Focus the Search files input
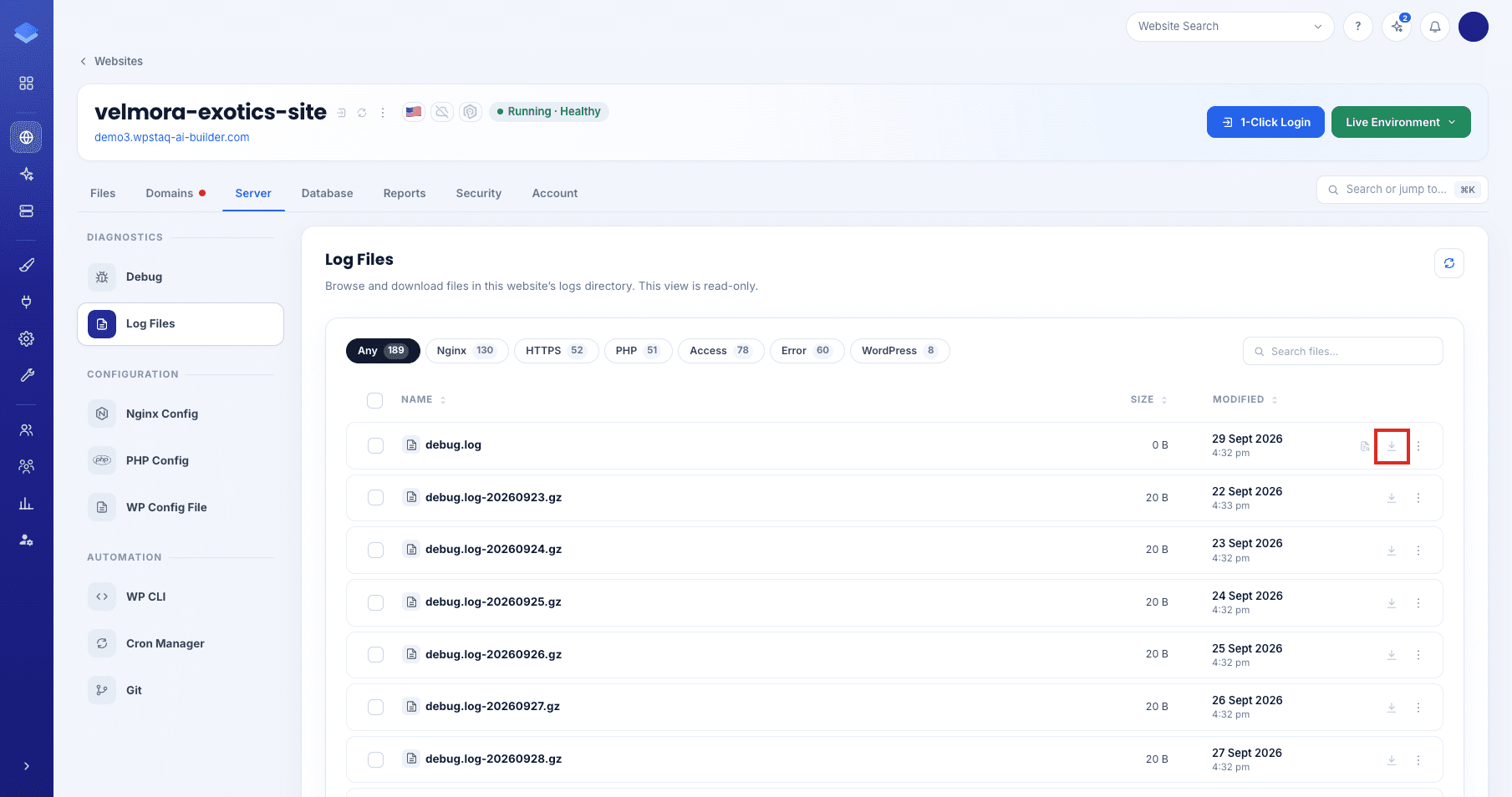The image size is (1512, 797). pyautogui.click(x=1342, y=351)
